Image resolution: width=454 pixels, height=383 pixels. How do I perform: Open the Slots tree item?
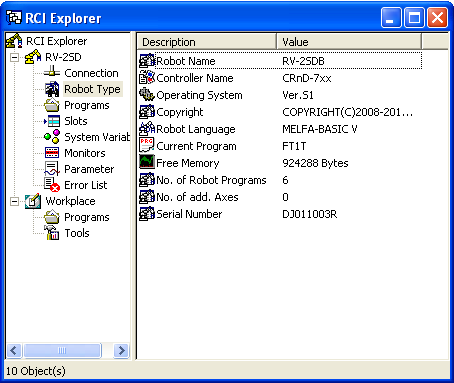tap(76, 121)
